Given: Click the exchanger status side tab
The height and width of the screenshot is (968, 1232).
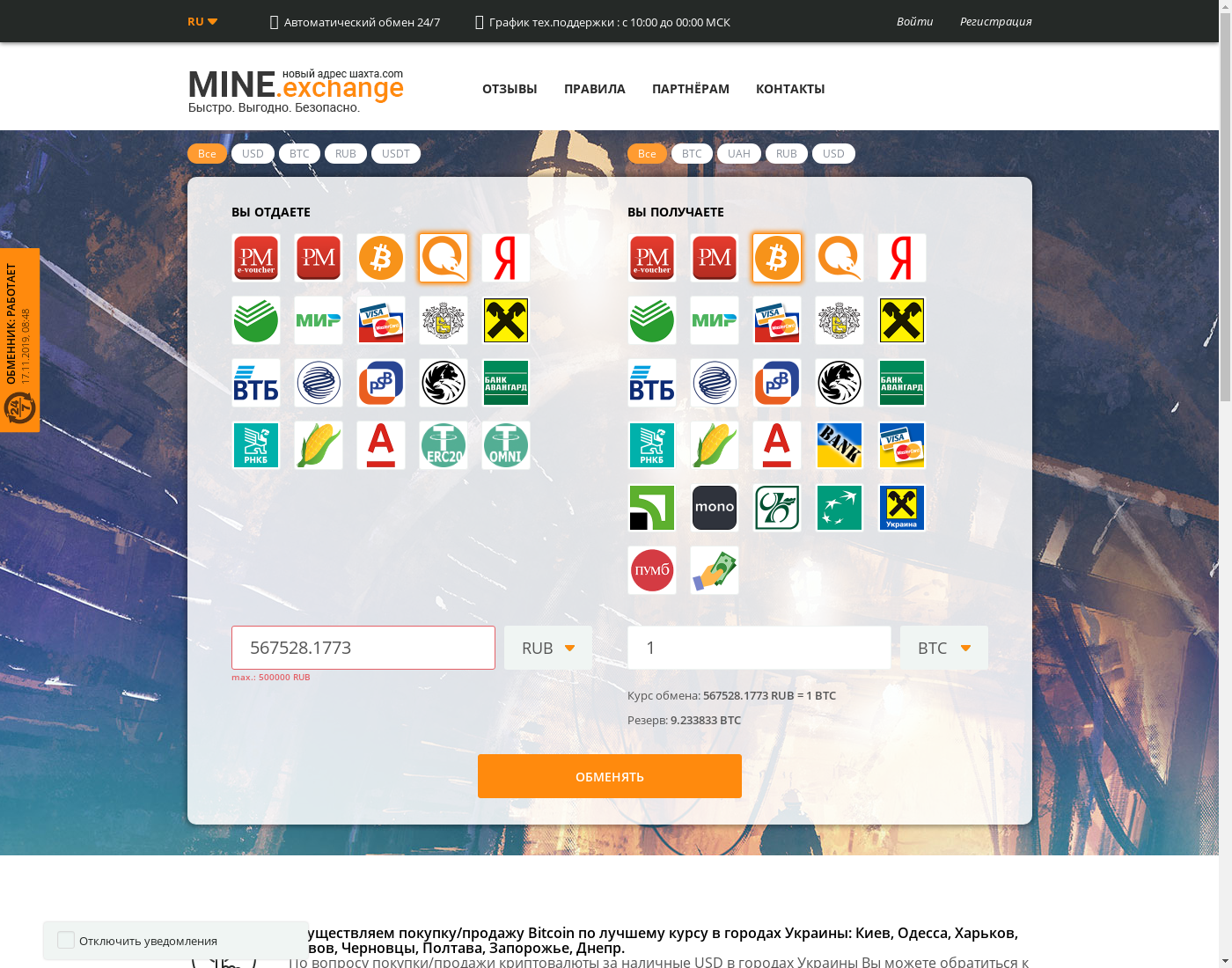Looking at the screenshot, I should [19, 340].
